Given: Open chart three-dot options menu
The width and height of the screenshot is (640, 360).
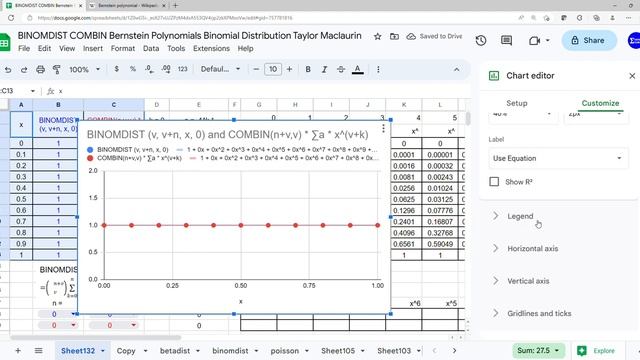Looking at the screenshot, I should point(383,129).
